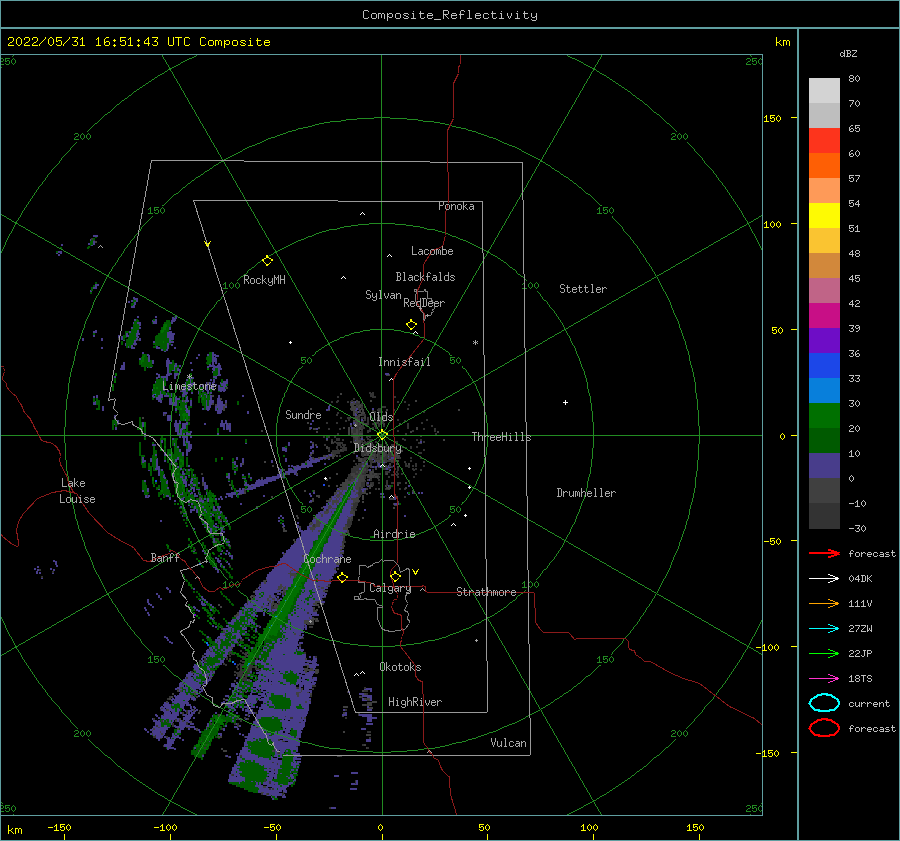
Task: Click the red forecast ellipse legend icon
Action: click(x=824, y=728)
